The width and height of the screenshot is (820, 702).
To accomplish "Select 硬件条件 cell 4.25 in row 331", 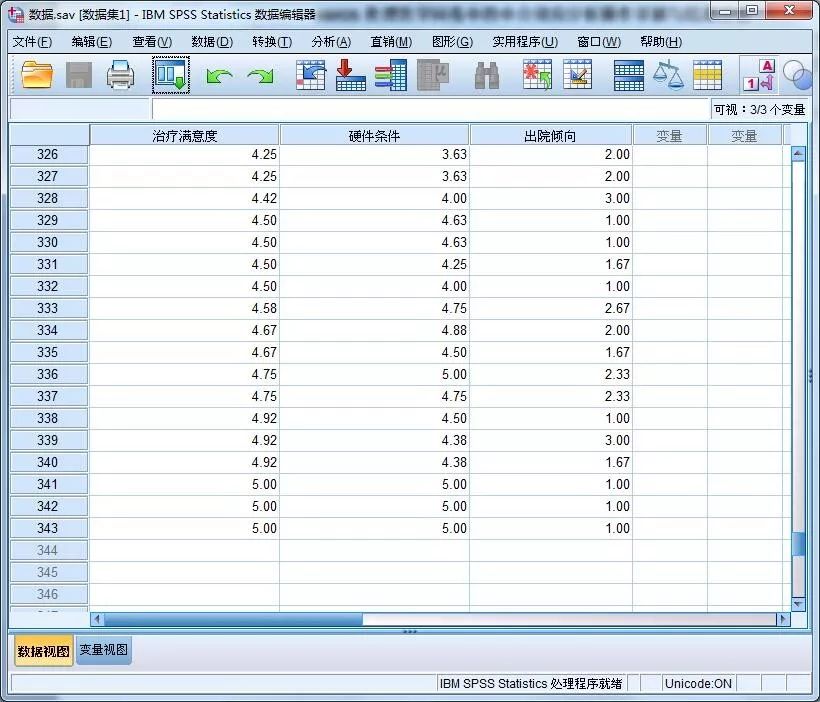I will point(374,264).
